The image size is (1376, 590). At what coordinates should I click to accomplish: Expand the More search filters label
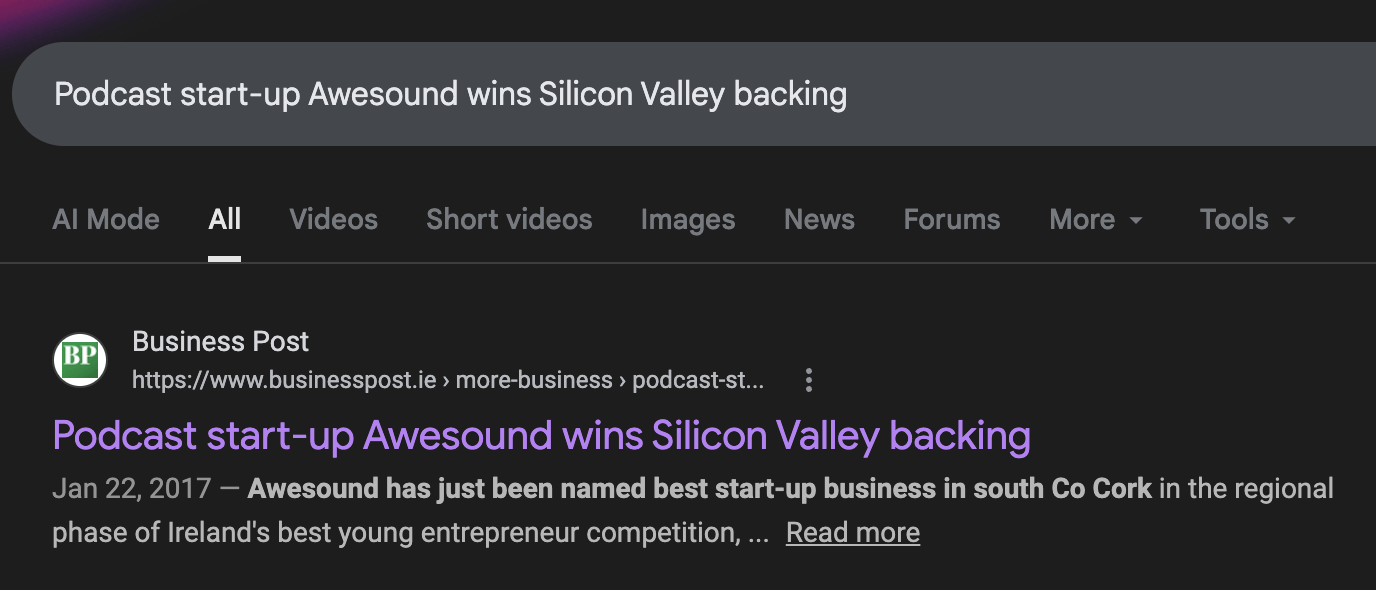[x=1082, y=220]
